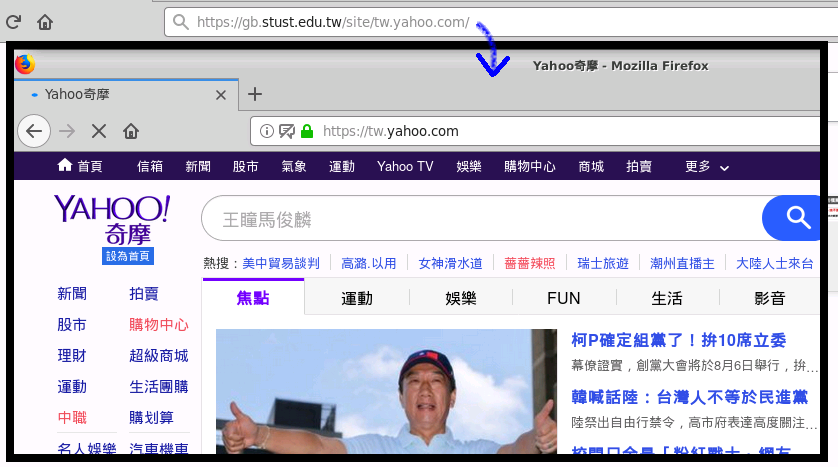Open 新聞 in the purple nav bar
Viewport: 838px width, 467px height.
198,167
